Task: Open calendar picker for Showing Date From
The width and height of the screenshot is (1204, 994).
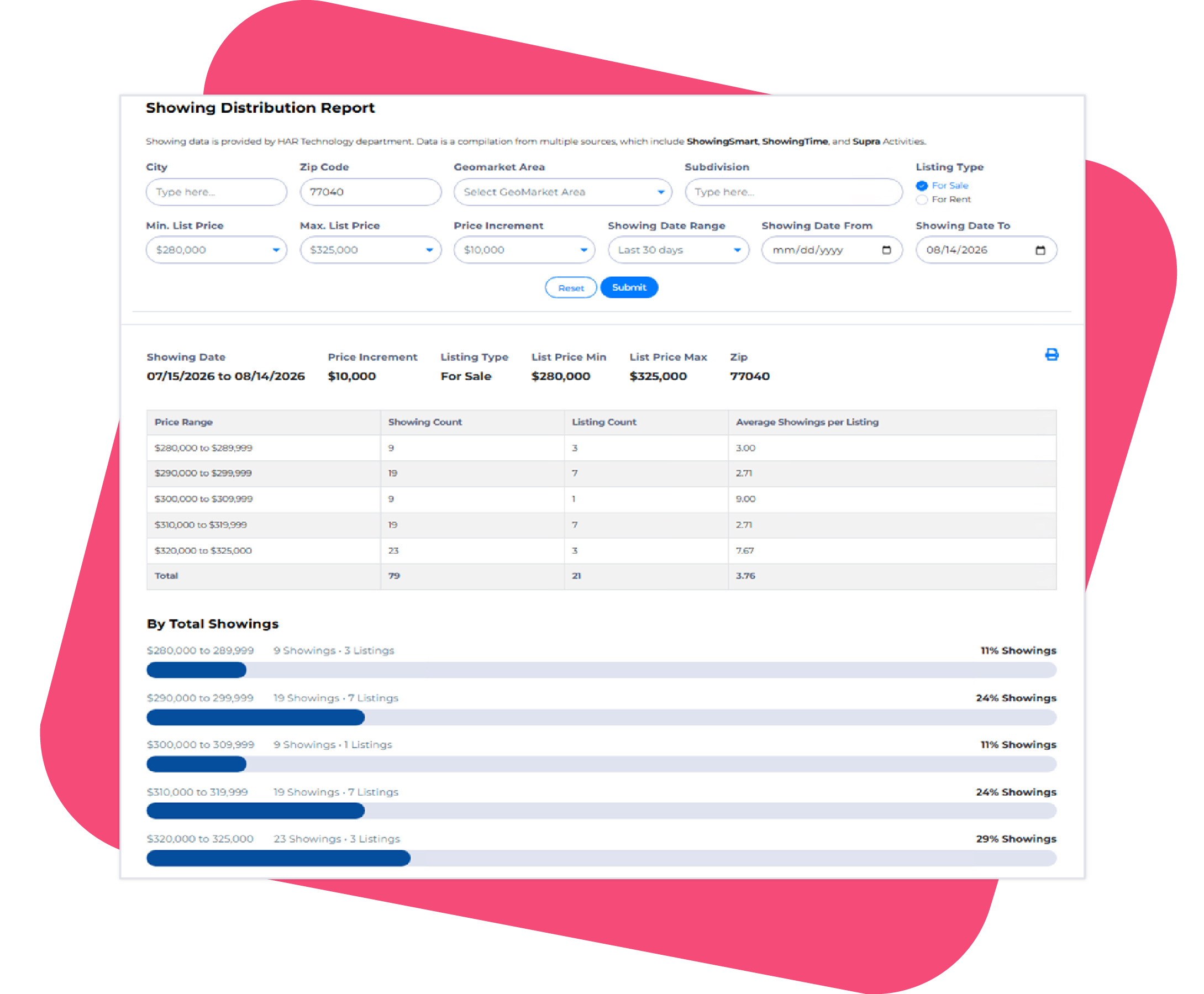Action: click(886, 250)
